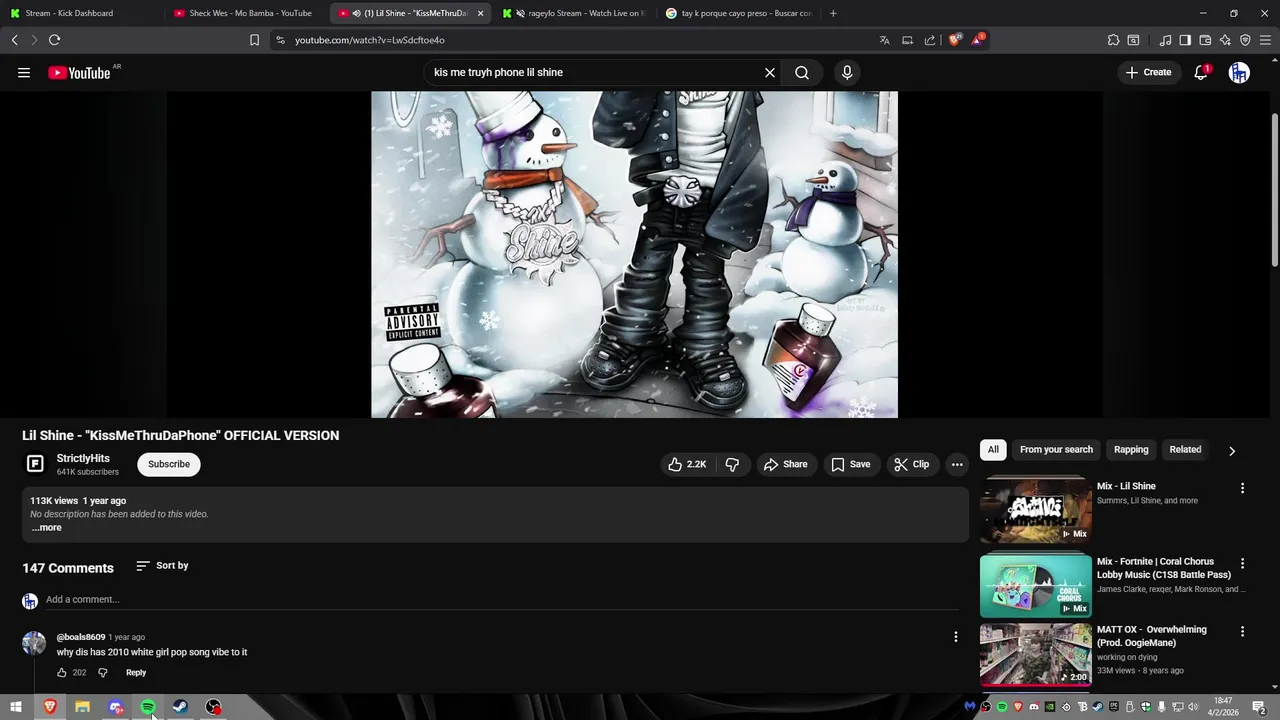Save the video to a playlist
1280x720 pixels.
(x=850, y=464)
